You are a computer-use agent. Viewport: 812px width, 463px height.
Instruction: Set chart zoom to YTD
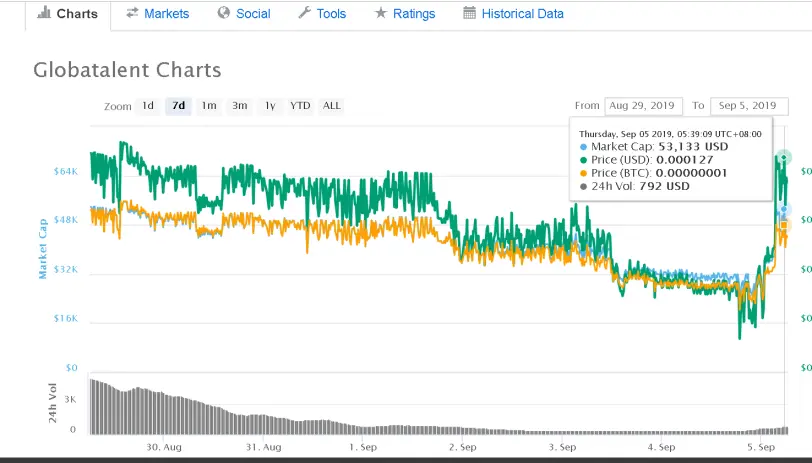[x=300, y=106]
